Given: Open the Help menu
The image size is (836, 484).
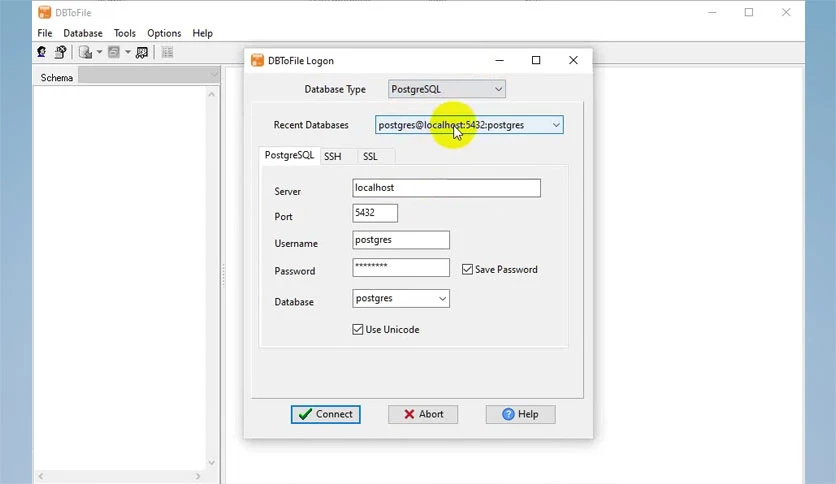Looking at the screenshot, I should pos(203,33).
